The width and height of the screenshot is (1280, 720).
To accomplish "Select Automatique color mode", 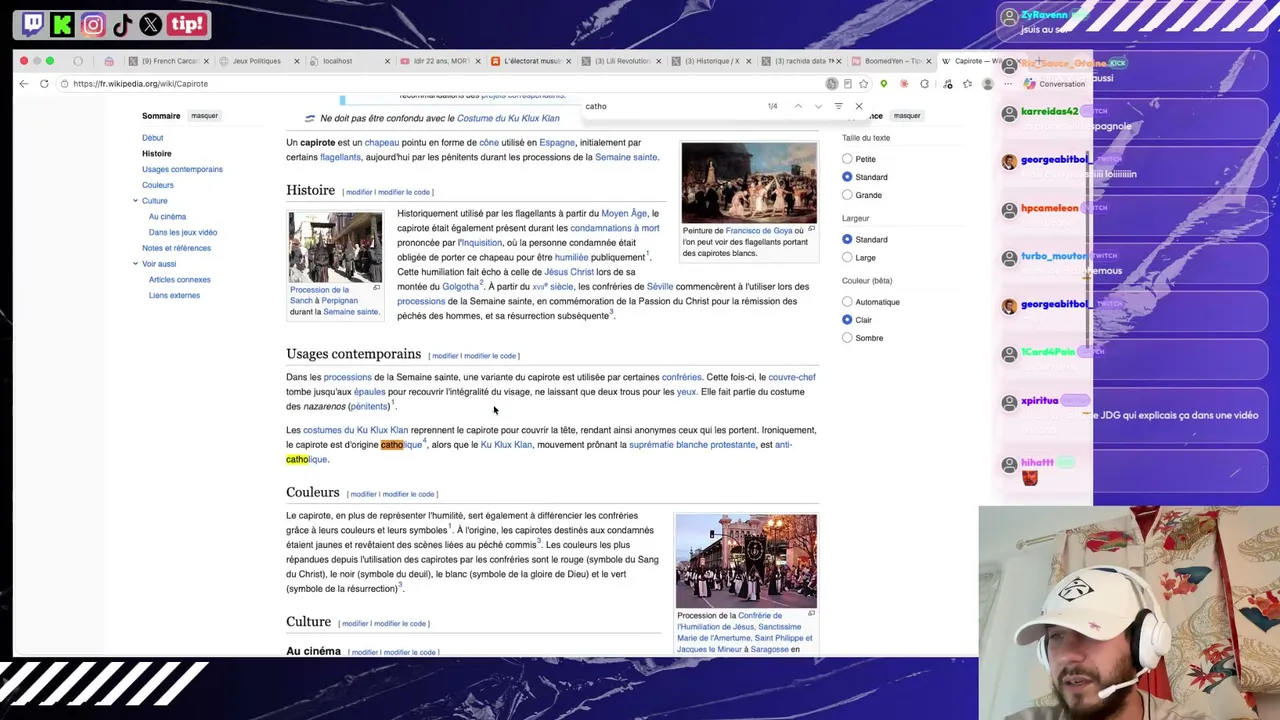I will (847, 302).
